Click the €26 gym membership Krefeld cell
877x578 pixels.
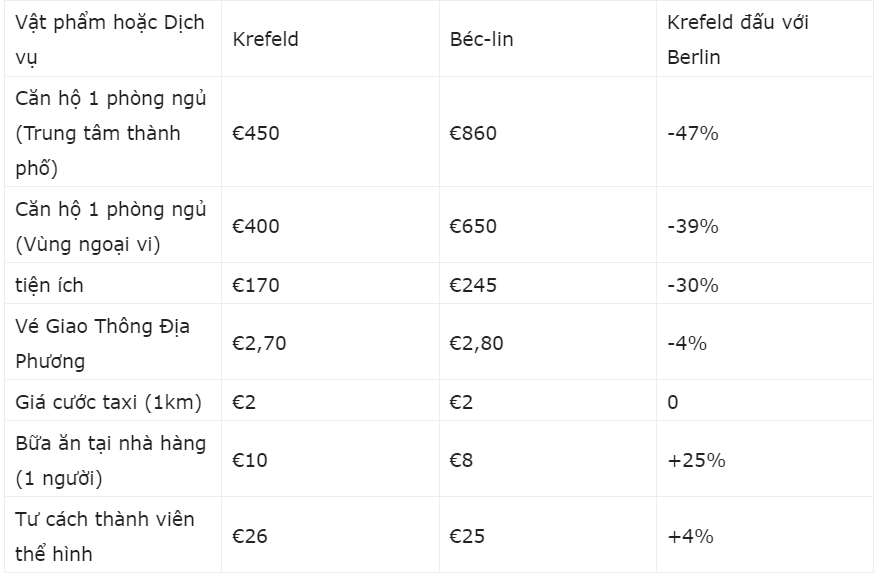coord(249,536)
